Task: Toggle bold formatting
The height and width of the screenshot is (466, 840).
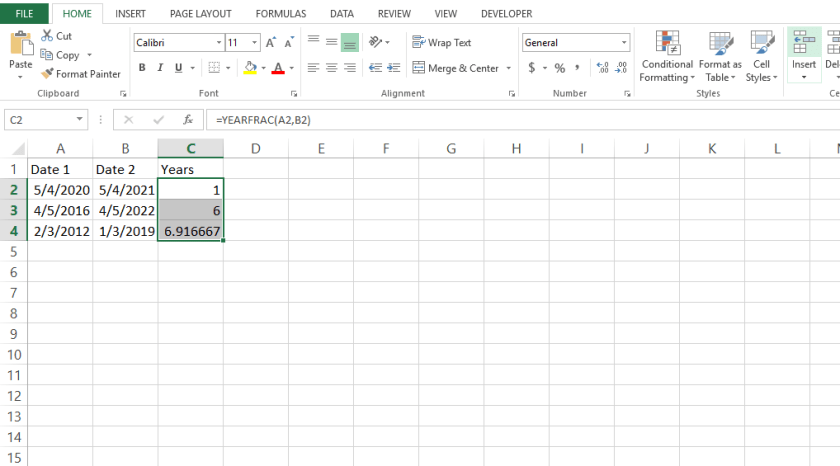Action: pyautogui.click(x=142, y=68)
